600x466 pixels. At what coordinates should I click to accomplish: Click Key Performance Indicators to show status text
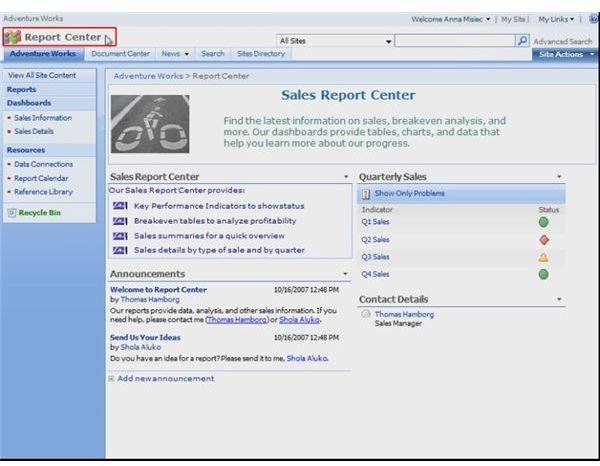tap(219, 206)
